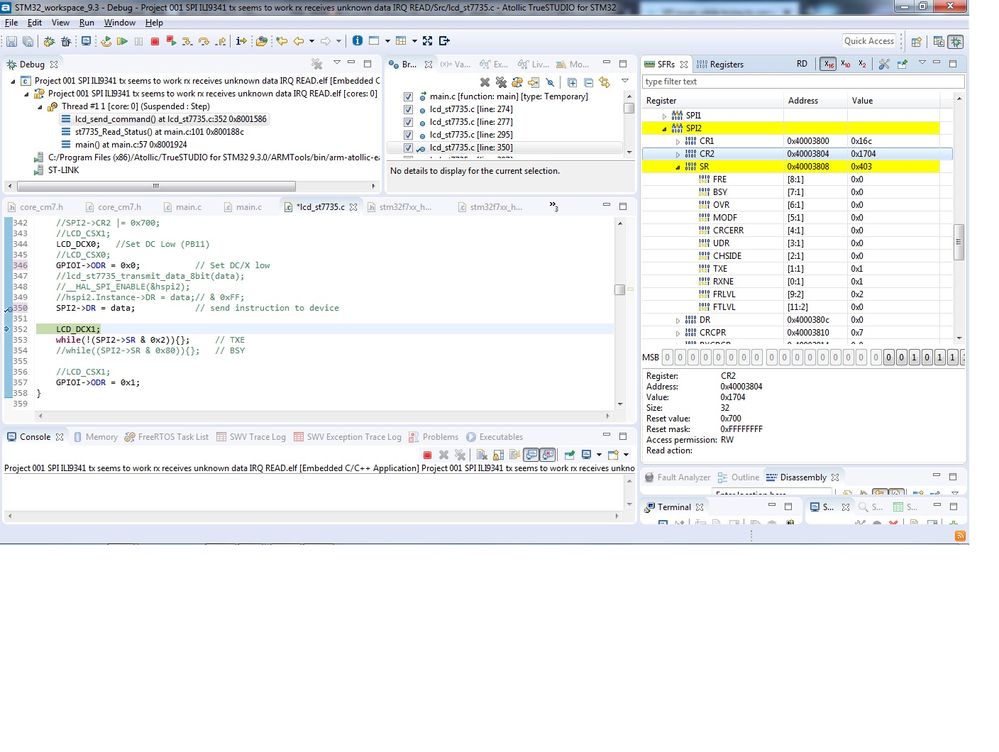Set SFR values to binary format
Screen dimensions: 999x752
click(861, 64)
